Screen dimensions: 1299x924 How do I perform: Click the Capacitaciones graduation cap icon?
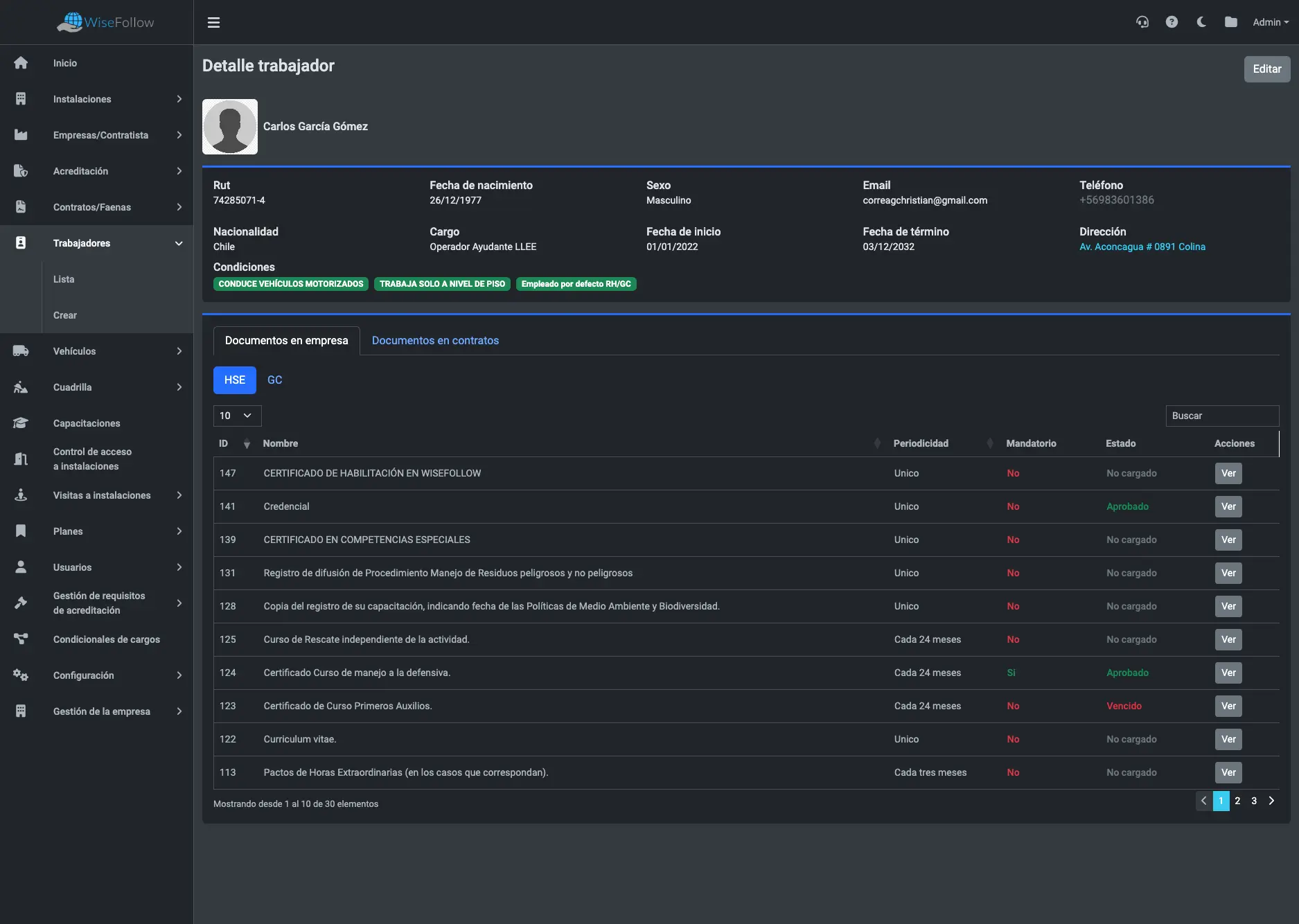21,423
